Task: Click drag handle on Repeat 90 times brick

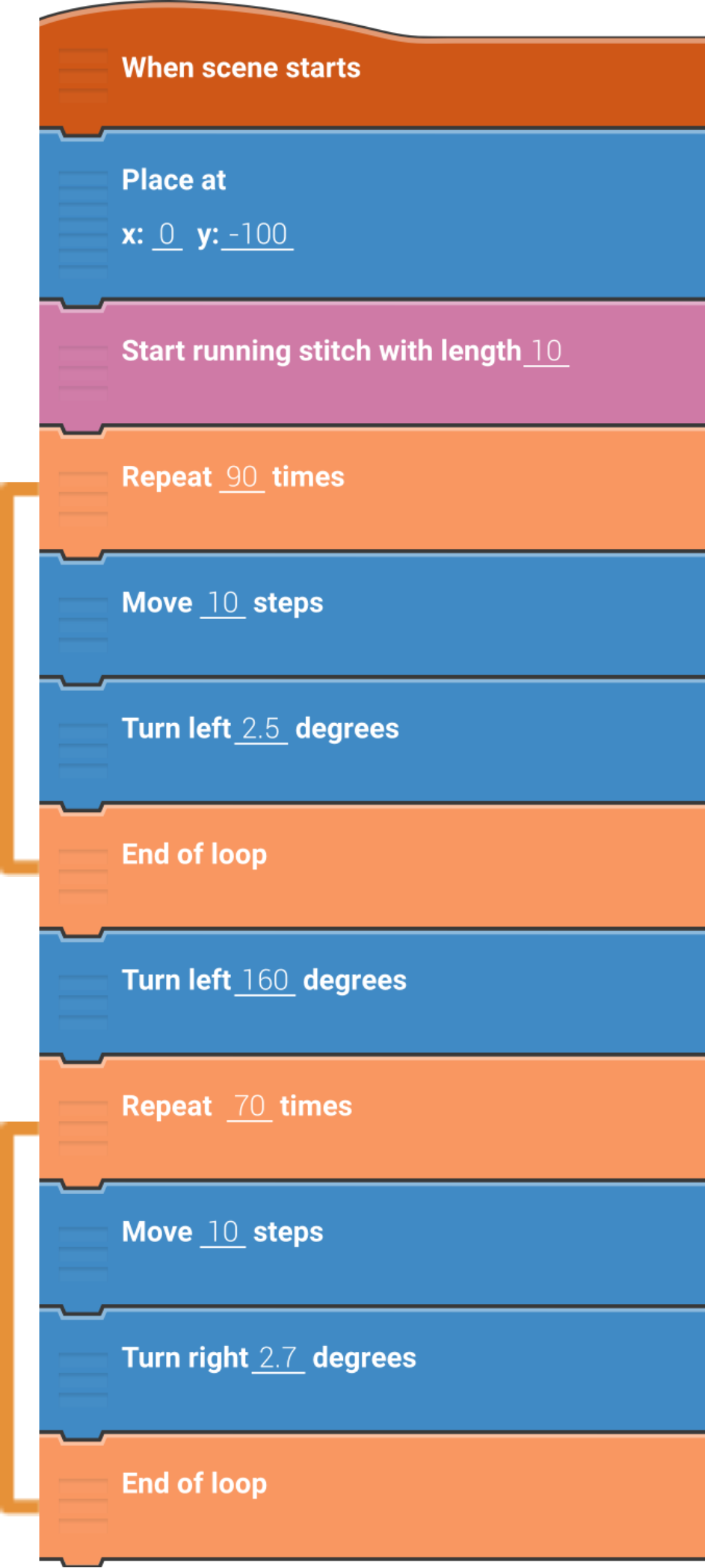Action: pyautogui.click(x=82, y=494)
